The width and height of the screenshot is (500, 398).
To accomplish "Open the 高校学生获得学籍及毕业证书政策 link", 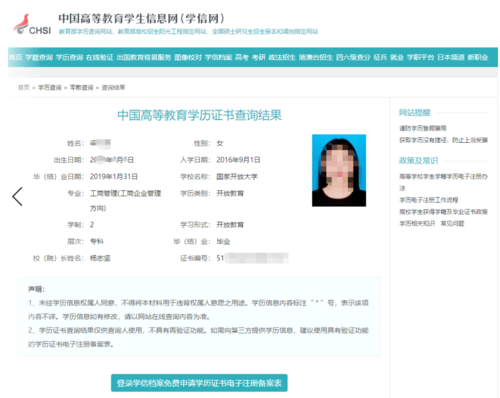I will coord(443,212).
